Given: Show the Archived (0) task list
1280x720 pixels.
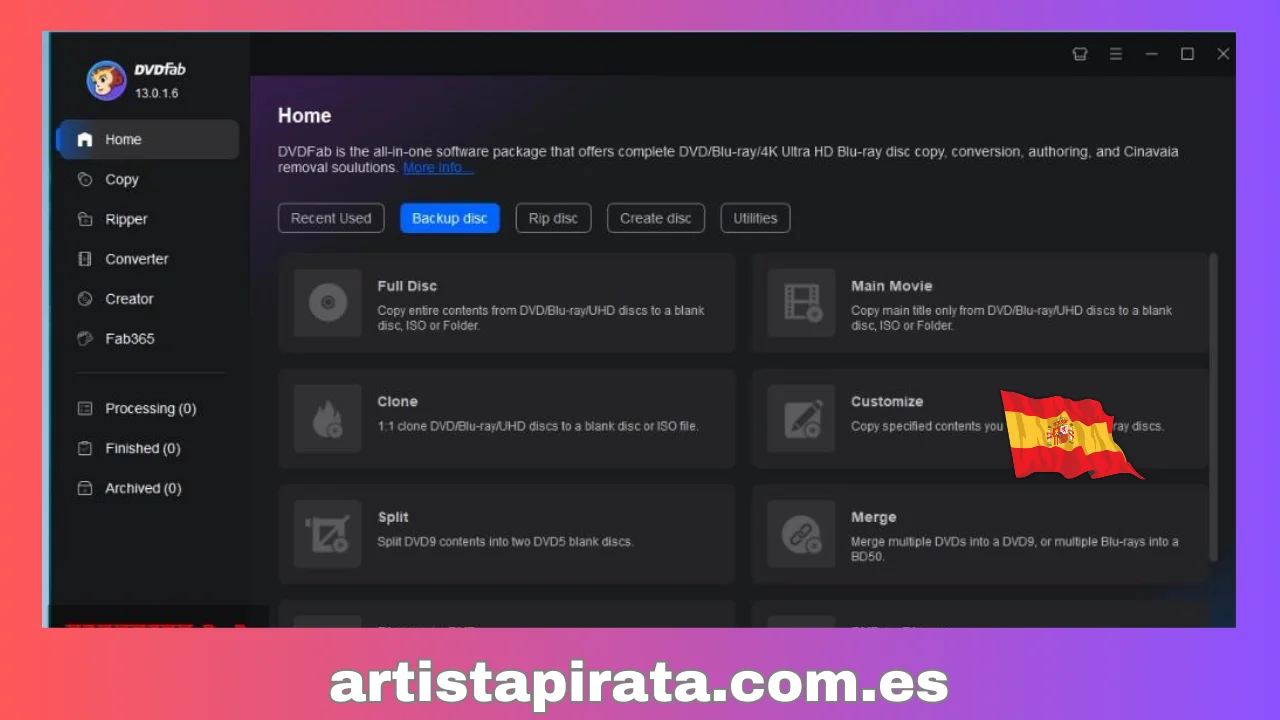Looking at the screenshot, I should (x=143, y=488).
